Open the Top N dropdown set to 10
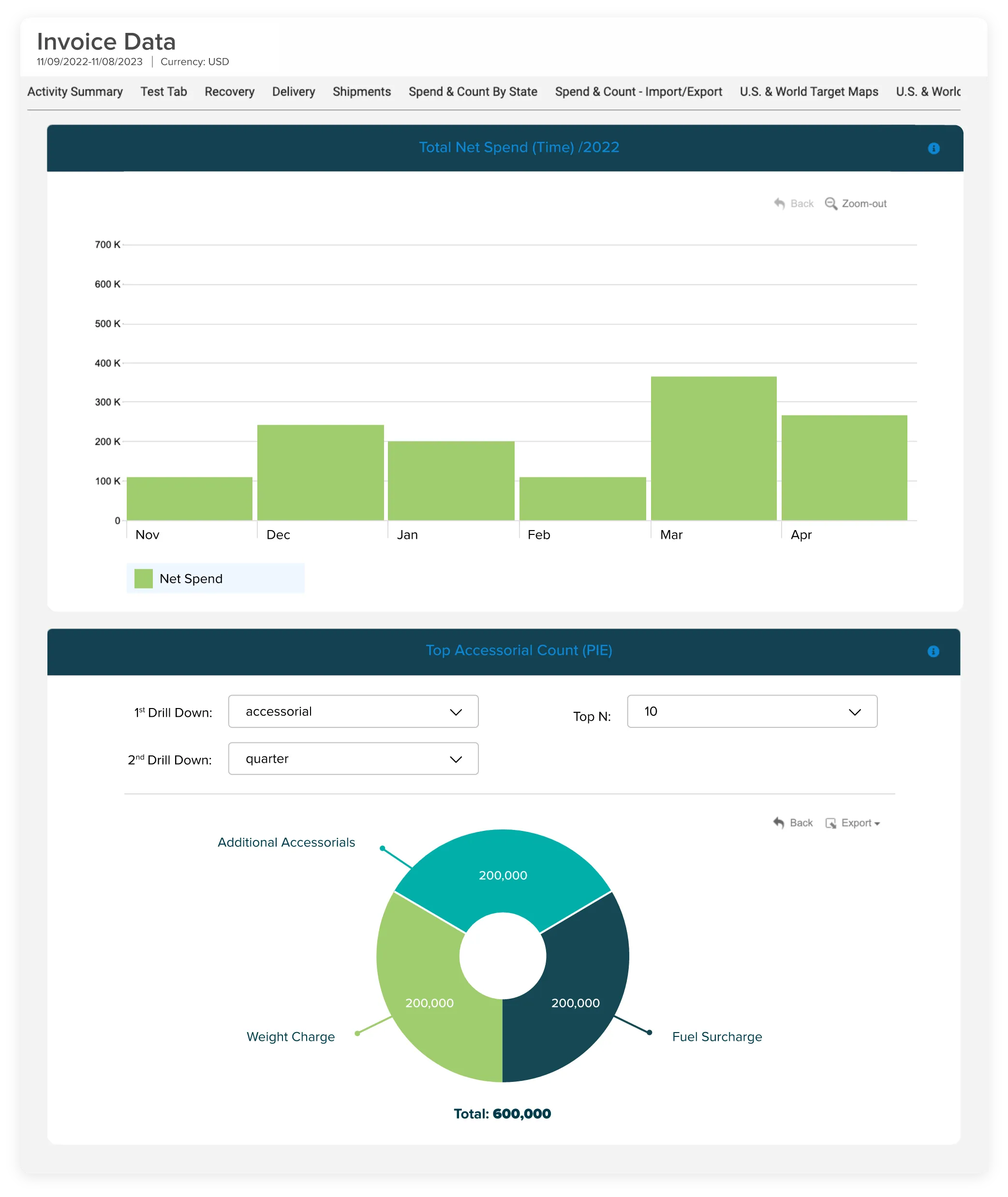The height and width of the screenshot is (1197, 1008). coord(752,711)
